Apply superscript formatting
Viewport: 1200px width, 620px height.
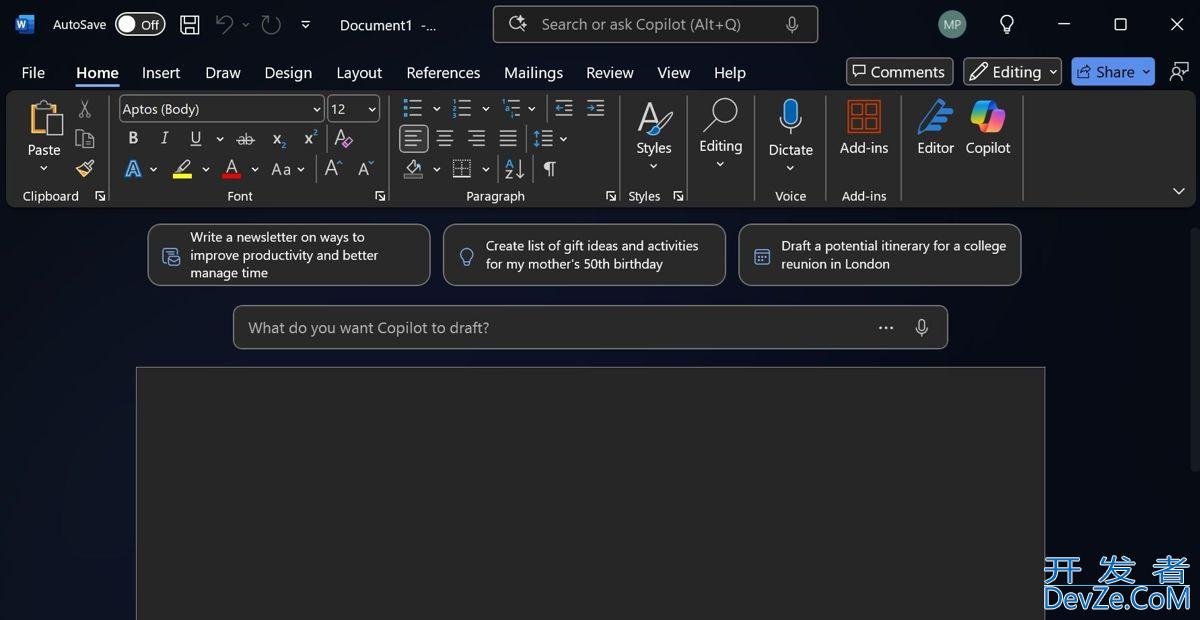click(x=311, y=139)
